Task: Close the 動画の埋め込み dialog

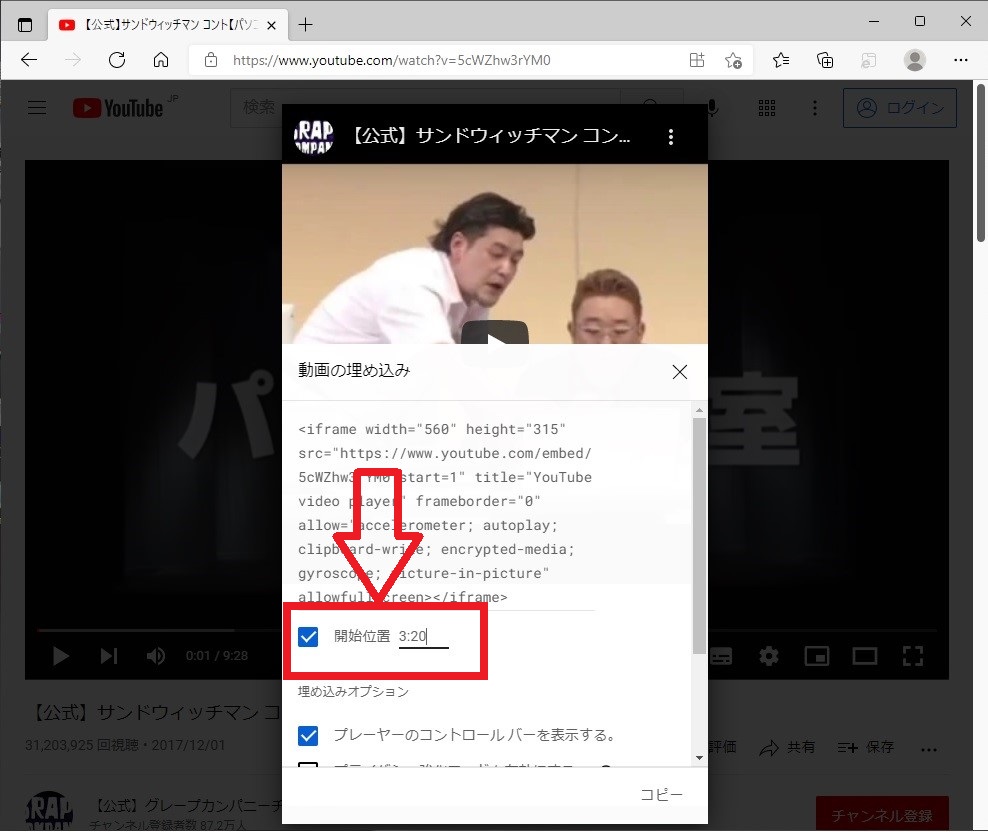Action: coord(680,372)
